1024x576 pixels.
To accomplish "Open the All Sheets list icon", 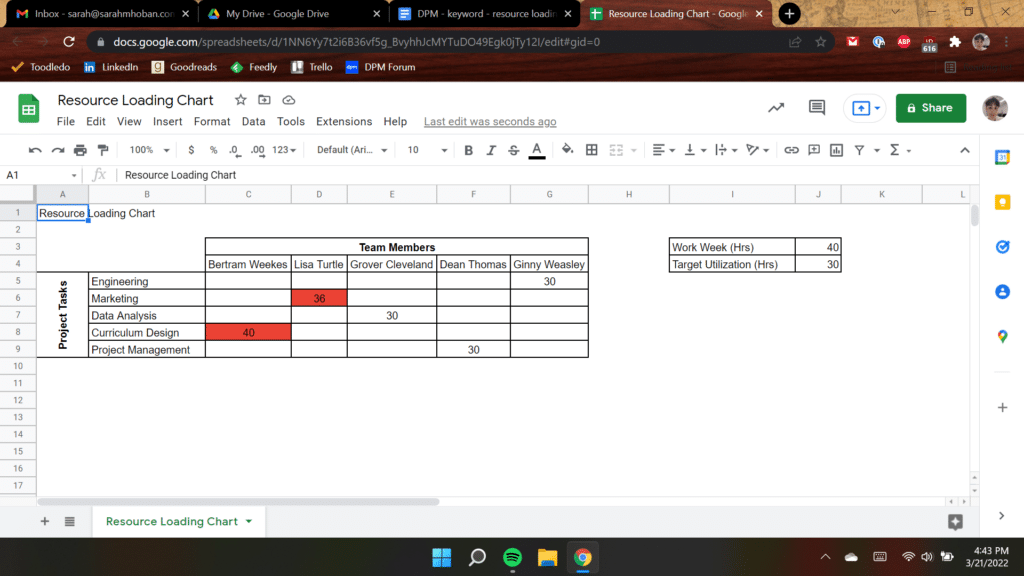I will (69, 521).
